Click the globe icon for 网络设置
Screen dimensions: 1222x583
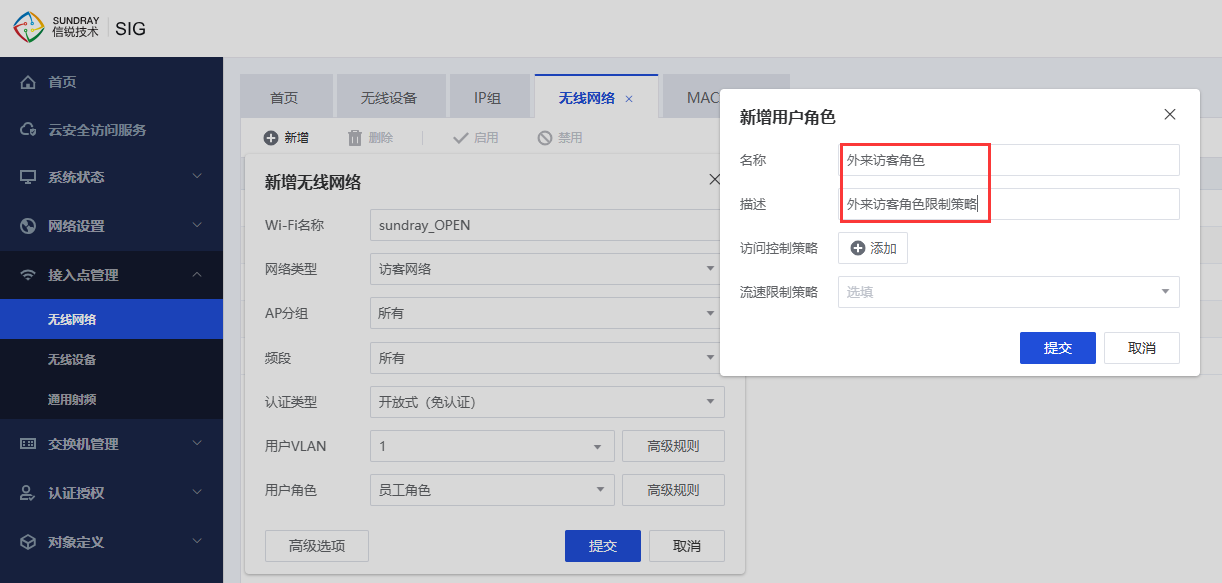pyautogui.click(x=28, y=226)
